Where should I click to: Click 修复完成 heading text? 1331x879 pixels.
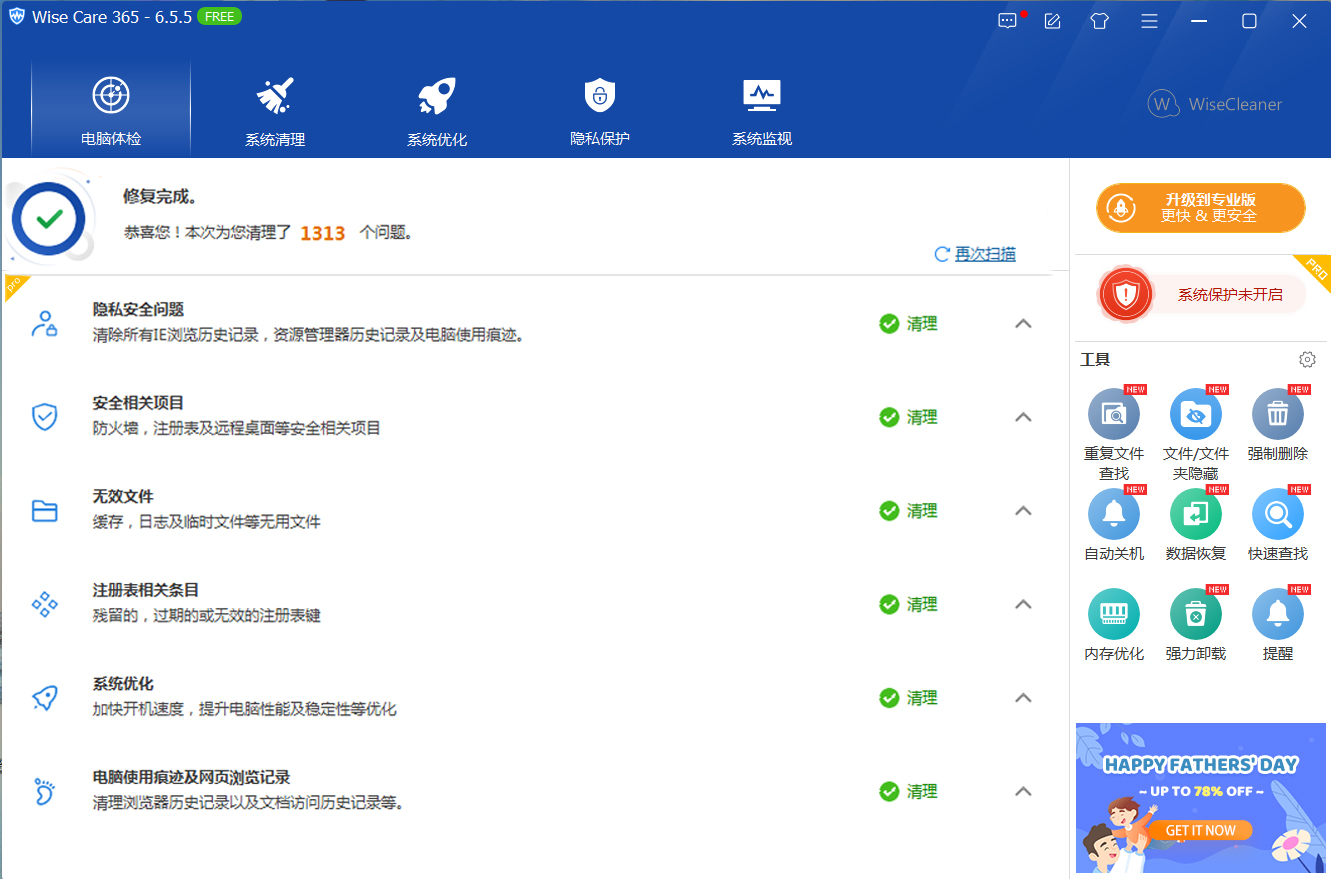[x=160, y=196]
